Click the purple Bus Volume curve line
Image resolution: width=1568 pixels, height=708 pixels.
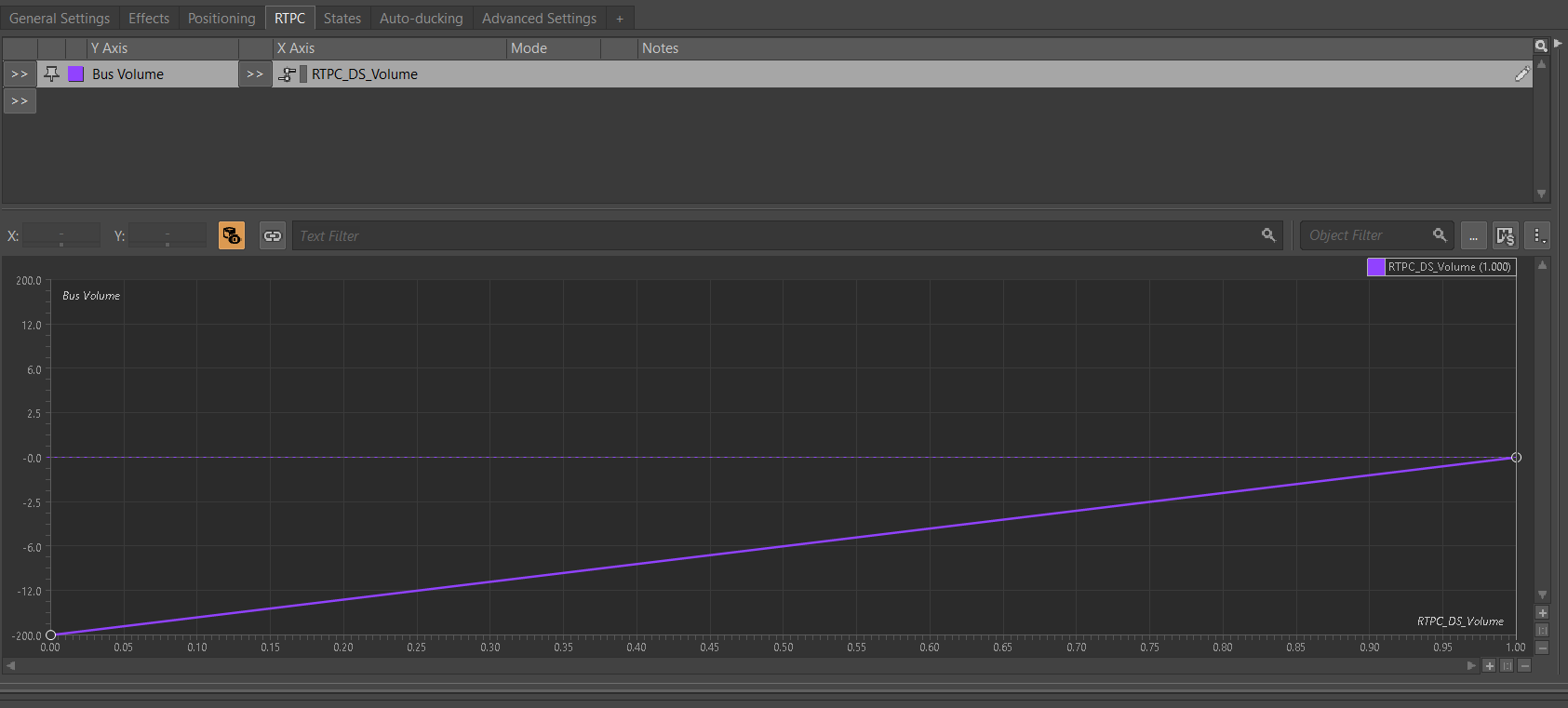[784, 546]
